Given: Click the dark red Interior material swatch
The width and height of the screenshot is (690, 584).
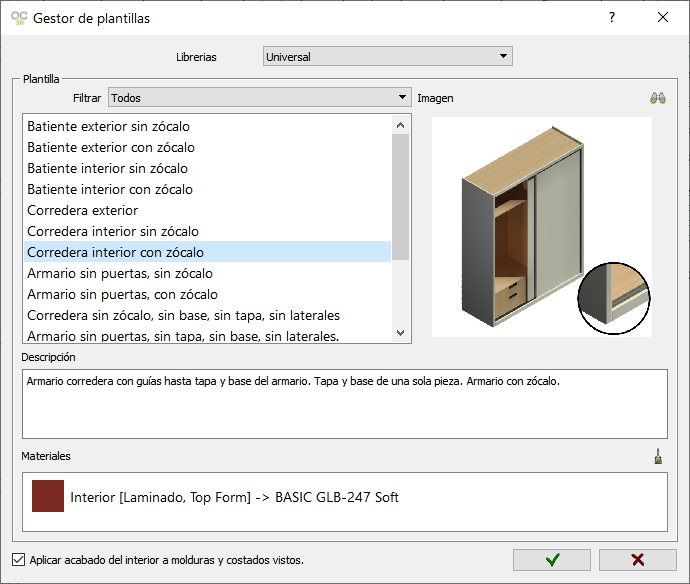Looking at the screenshot, I should pos(48,496).
